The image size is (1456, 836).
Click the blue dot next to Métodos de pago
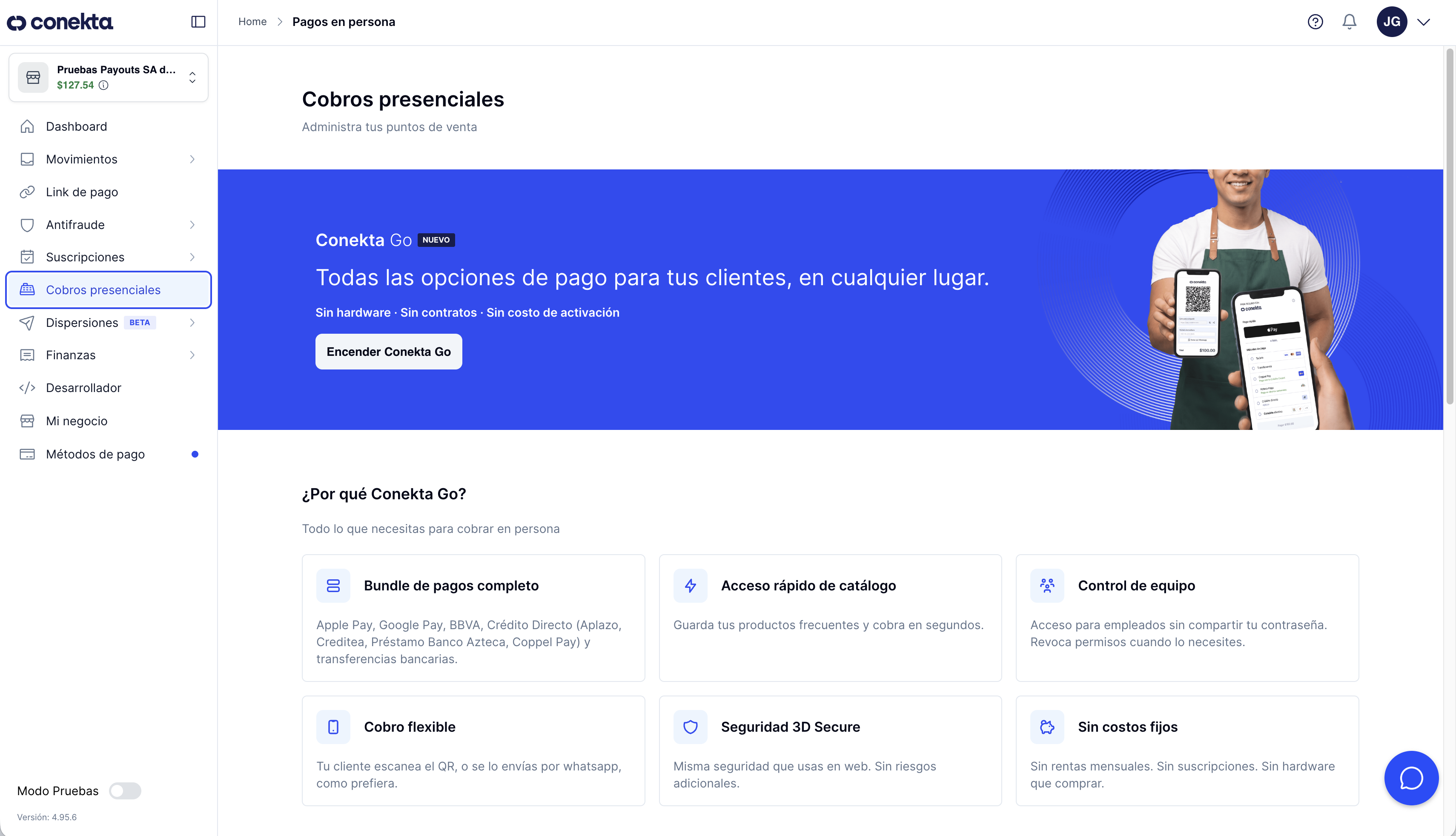pos(195,454)
